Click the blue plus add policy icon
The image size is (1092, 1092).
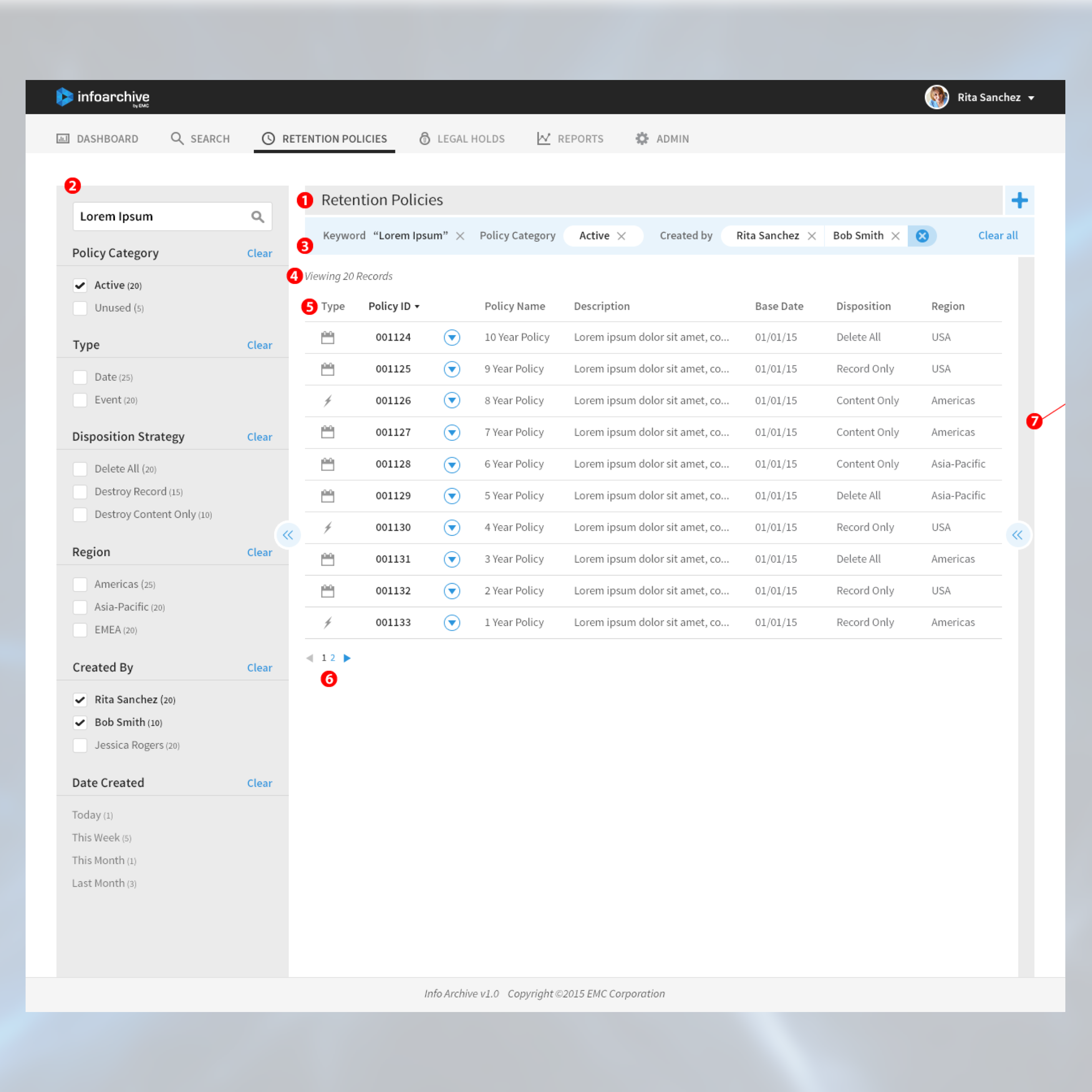click(1019, 200)
